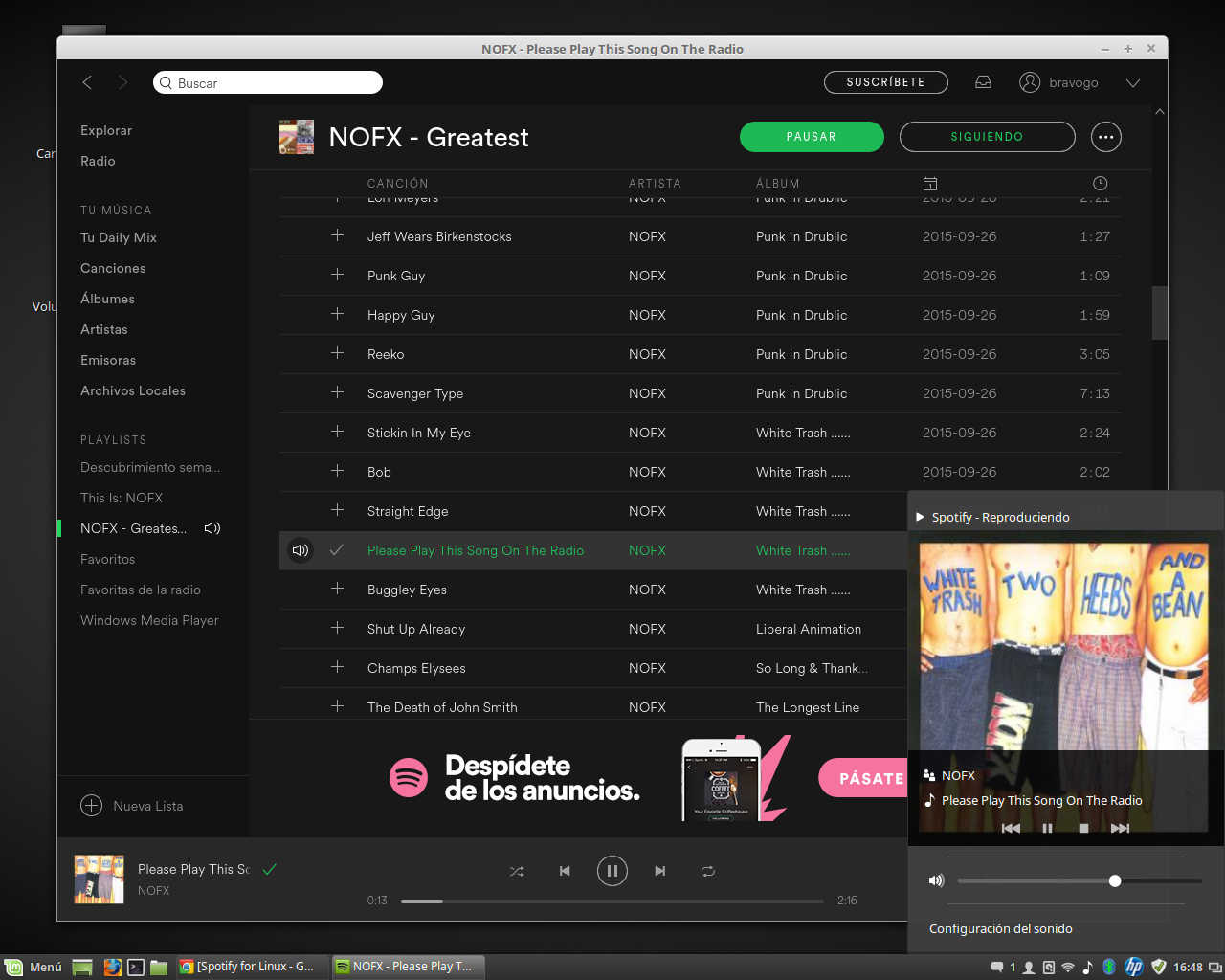This screenshot has height=980, width=1225.
Task: Launch Firefox from the taskbar
Action: click(112, 967)
